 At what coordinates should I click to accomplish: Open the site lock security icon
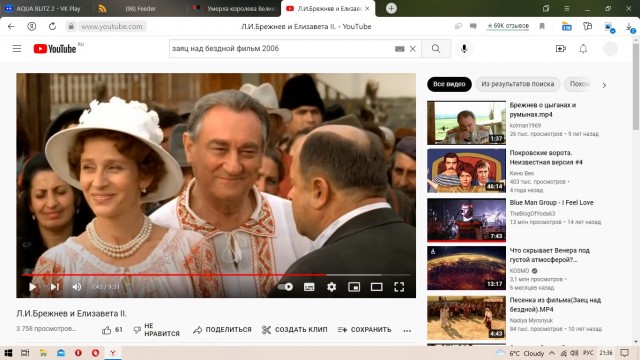coord(71,27)
